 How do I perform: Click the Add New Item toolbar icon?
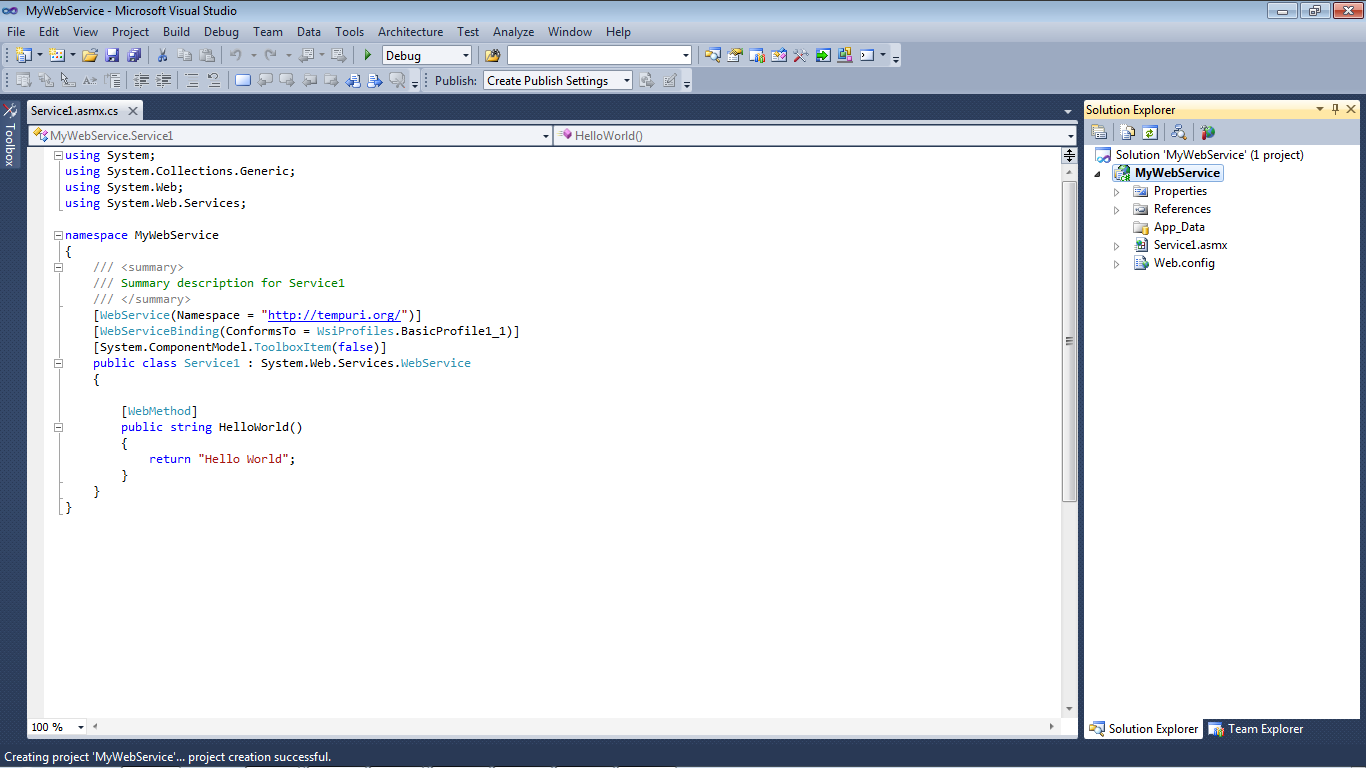[x=56, y=55]
